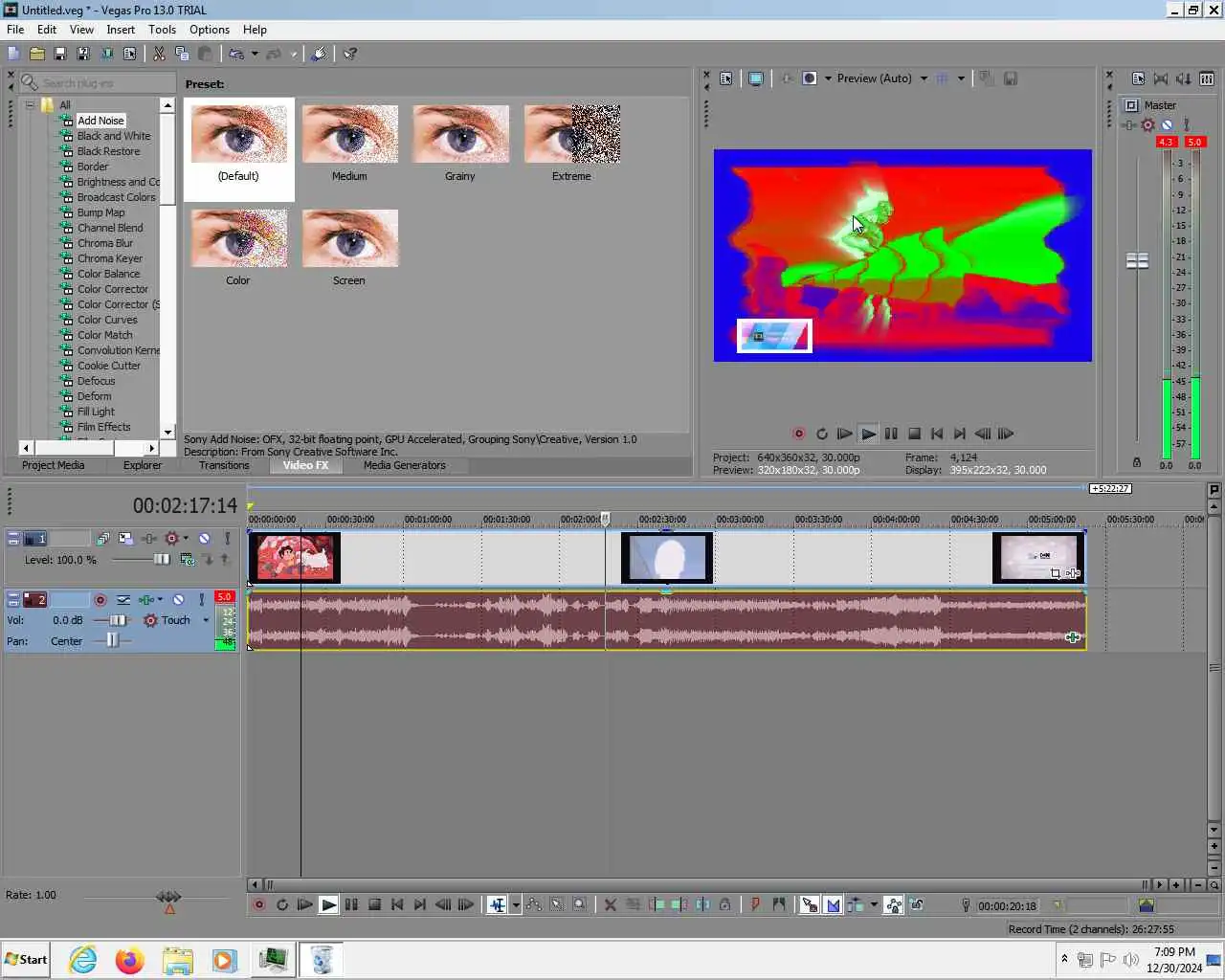Click the Selection Edit tool icon

click(x=556, y=904)
